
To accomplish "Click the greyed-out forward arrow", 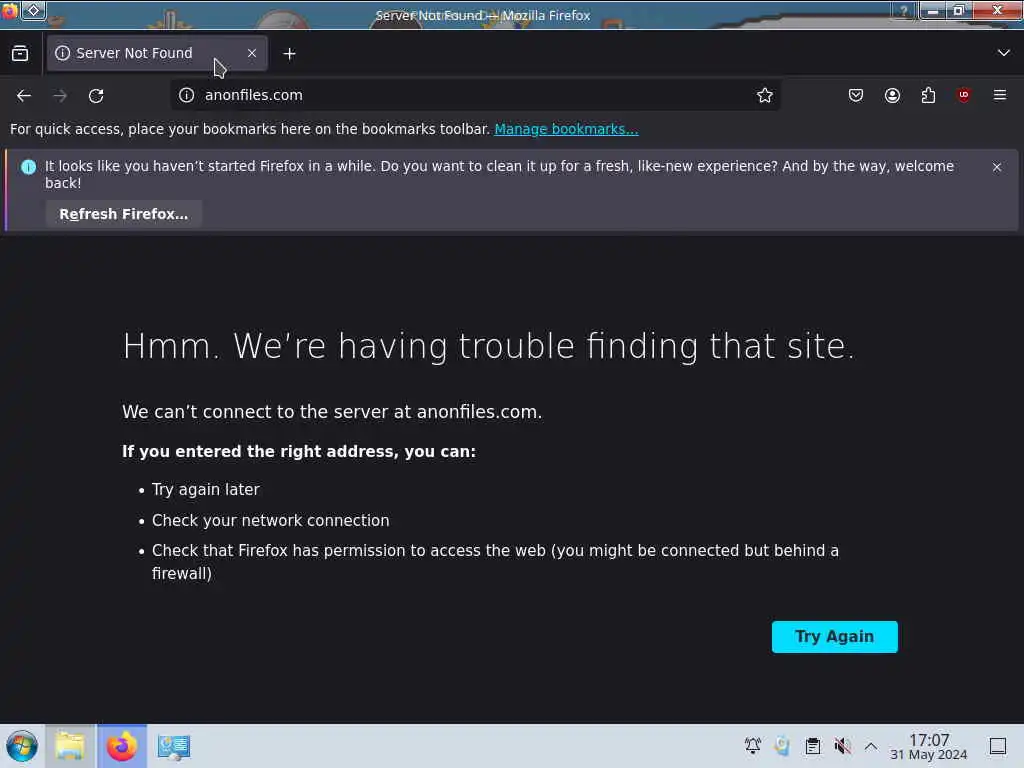I will point(60,95).
